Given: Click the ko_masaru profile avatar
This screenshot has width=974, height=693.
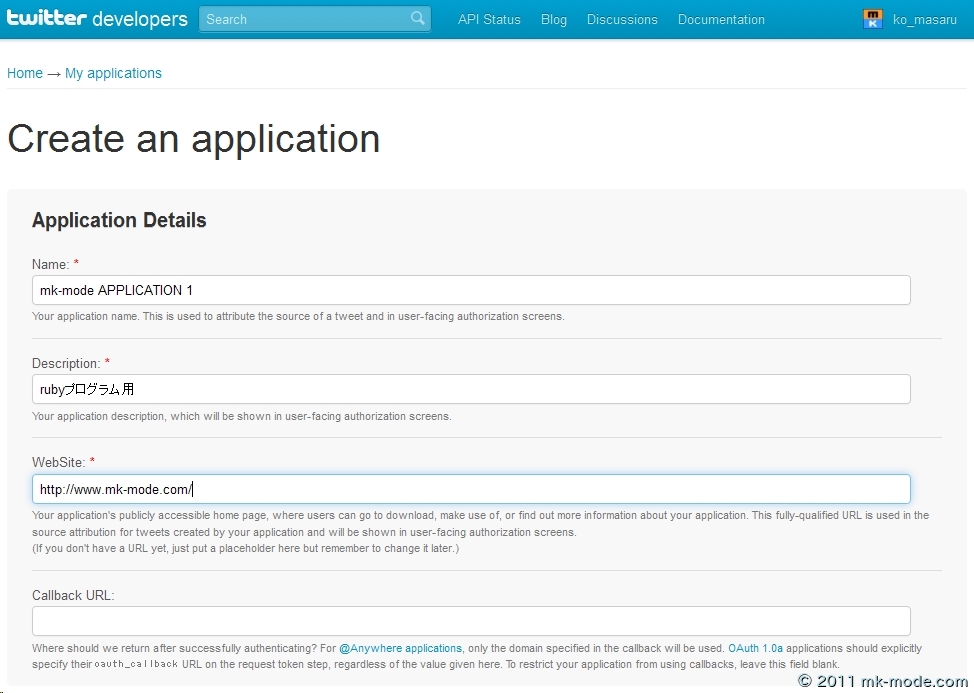Looking at the screenshot, I should click(873, 19).
